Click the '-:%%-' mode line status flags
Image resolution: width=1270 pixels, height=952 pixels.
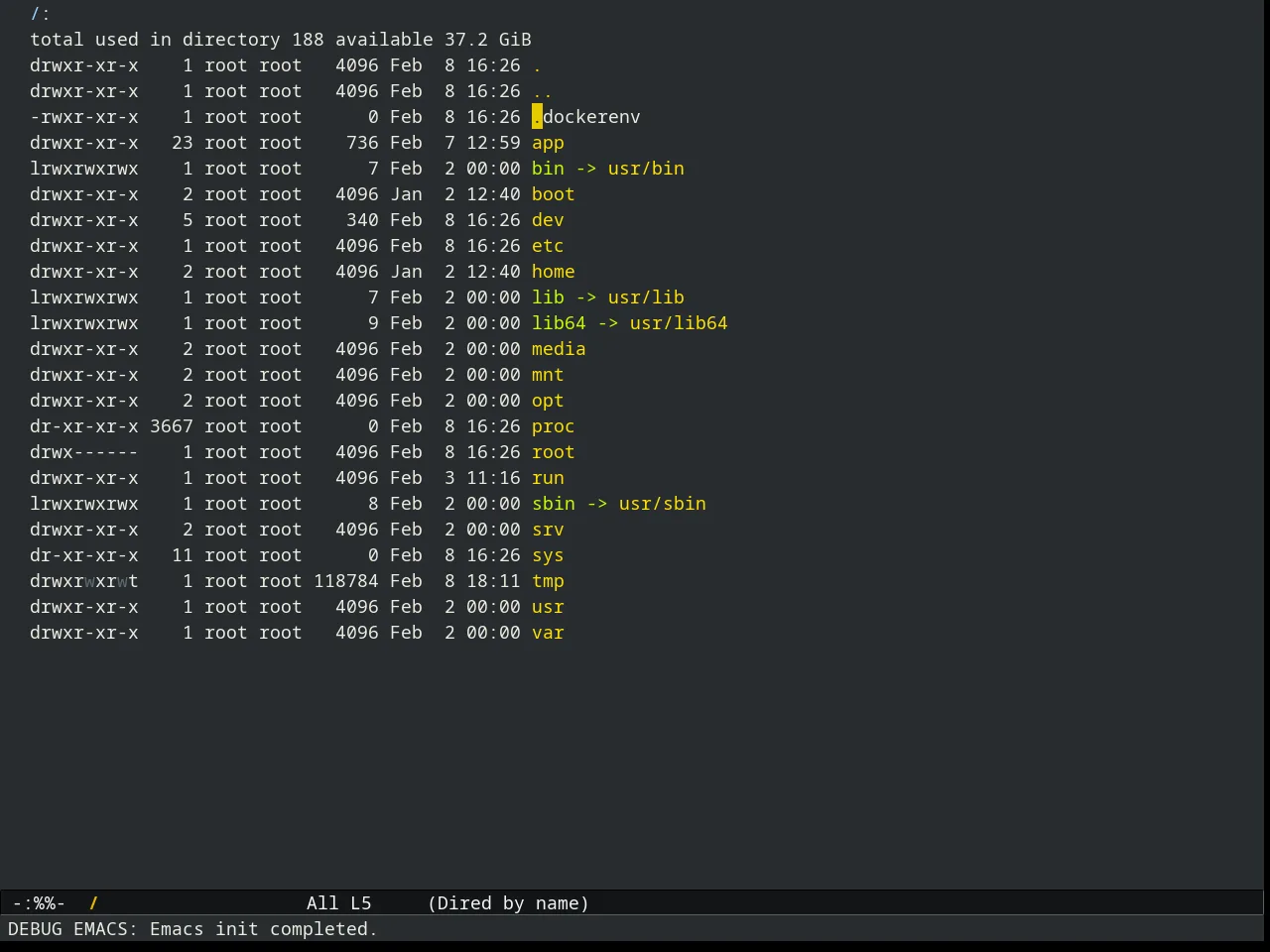coord(39,902)
